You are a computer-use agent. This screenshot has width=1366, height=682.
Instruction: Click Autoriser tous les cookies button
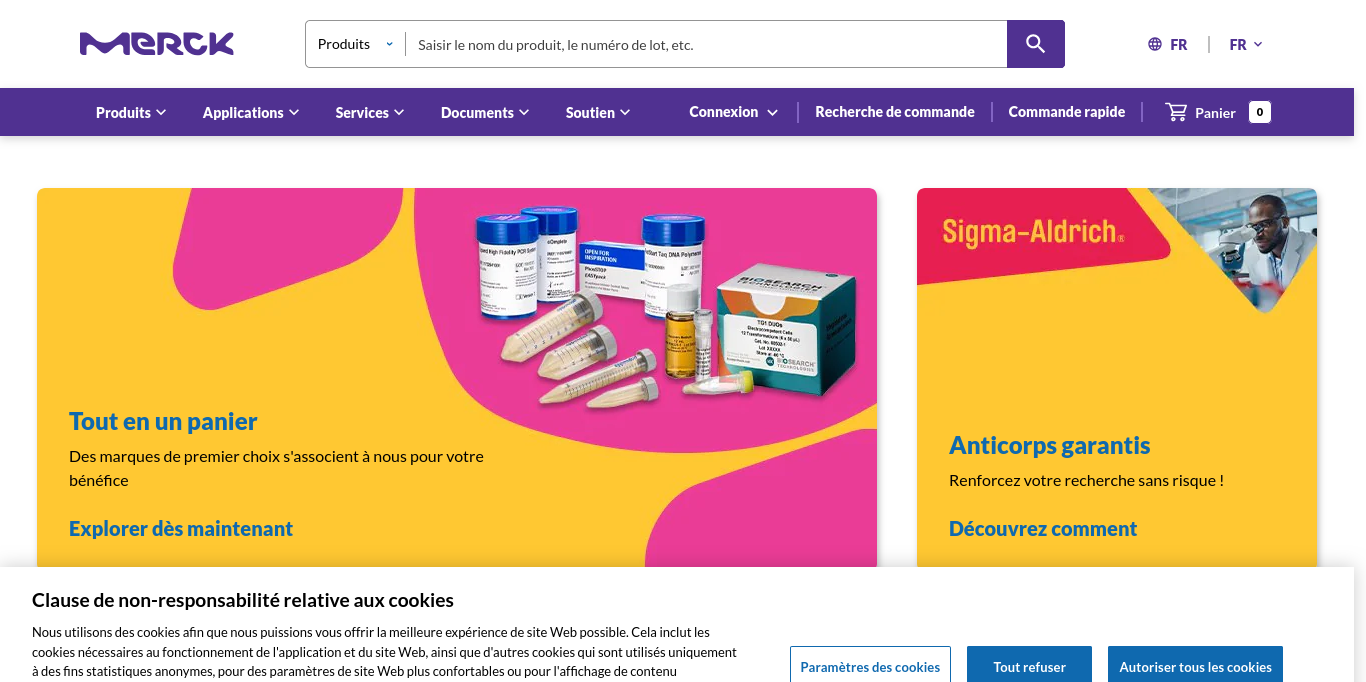pos(1195,666)
